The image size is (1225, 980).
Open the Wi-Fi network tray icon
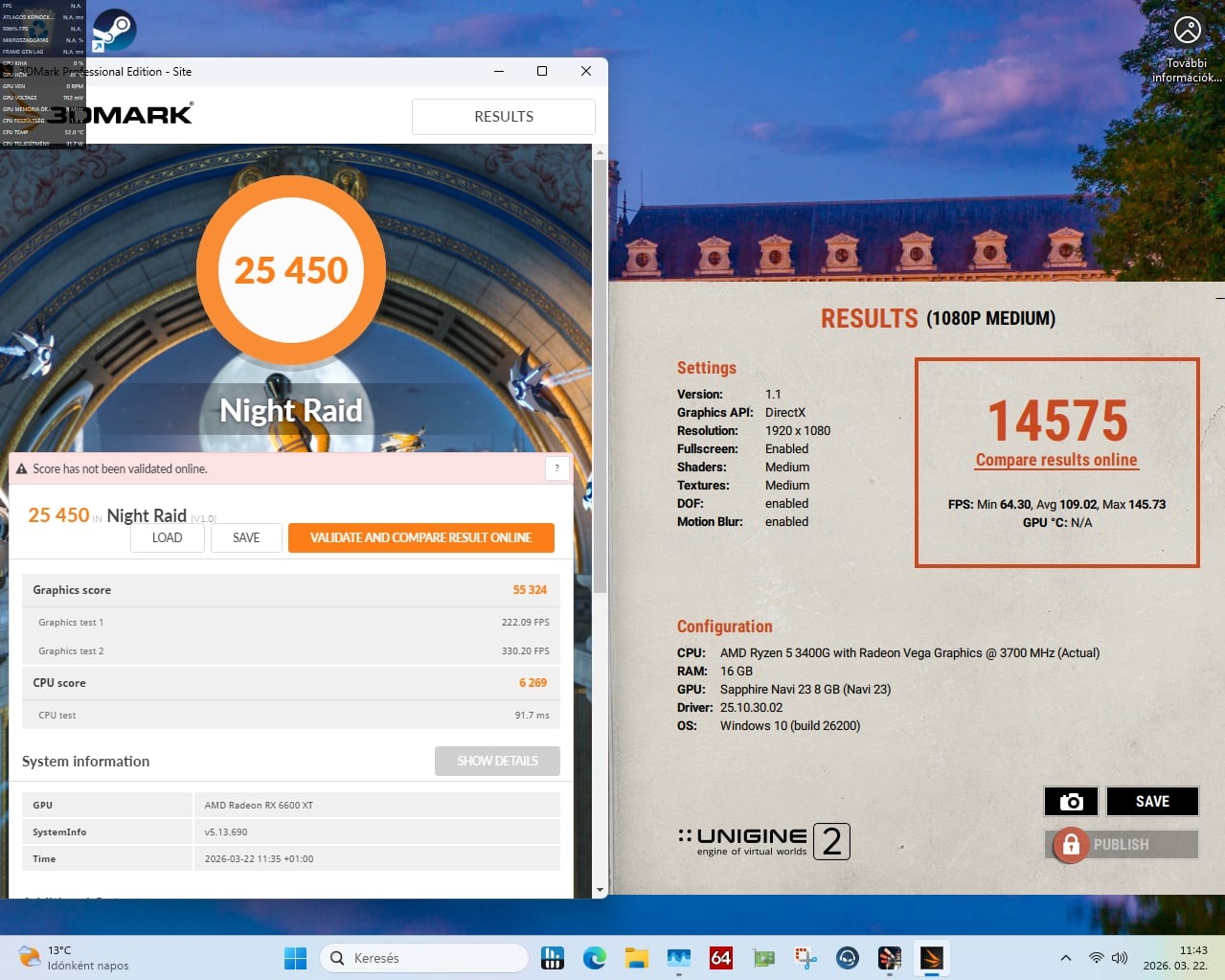1097,958
